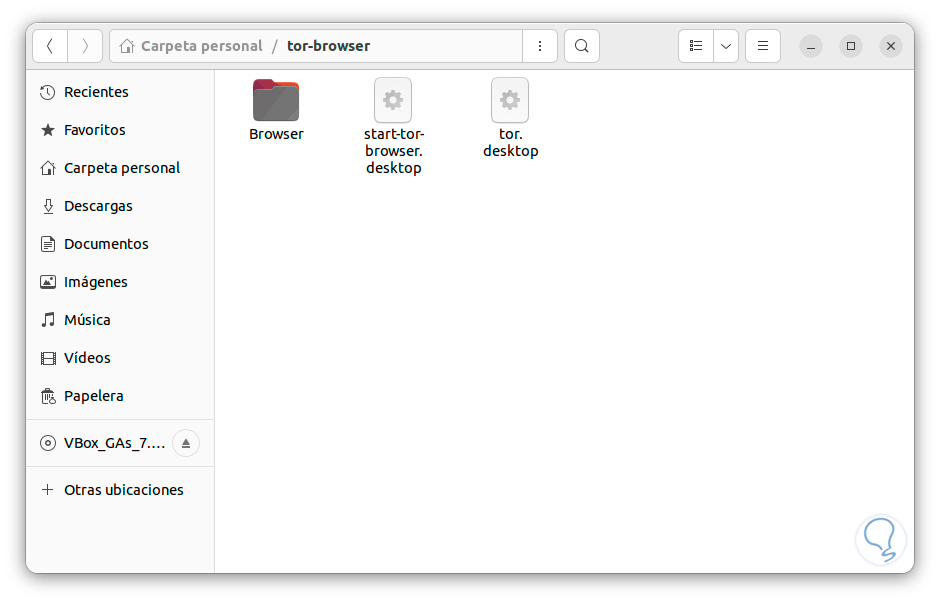Go to Carpeta personal in sidebar
940x602 pixels.
120,168
